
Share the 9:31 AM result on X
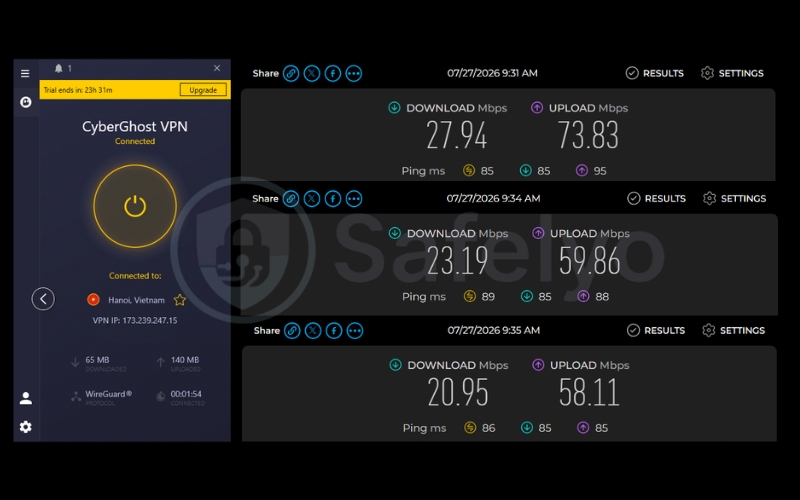point(312,73)
